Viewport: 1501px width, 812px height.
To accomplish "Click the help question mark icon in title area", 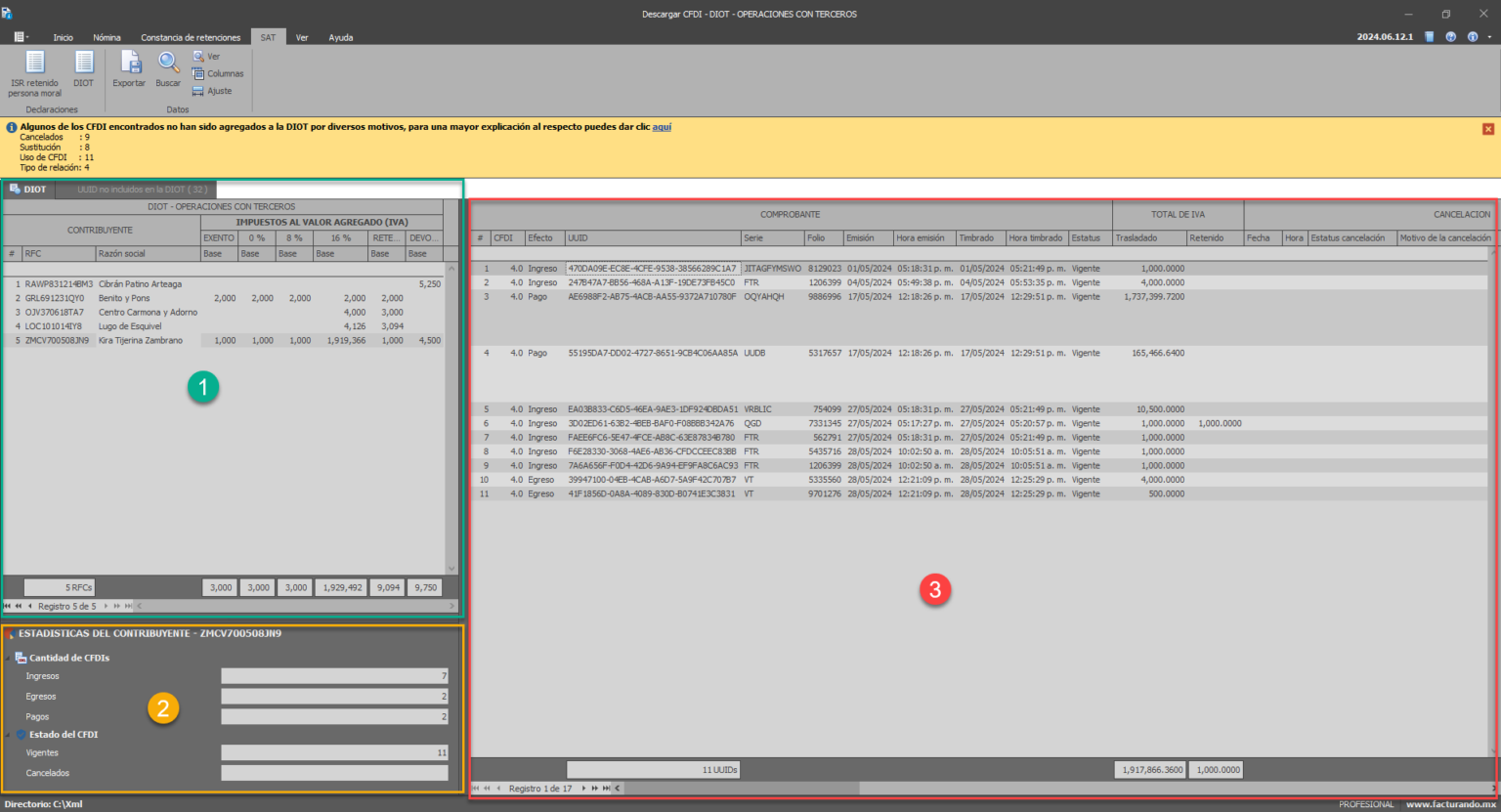I will (1451, 37).
